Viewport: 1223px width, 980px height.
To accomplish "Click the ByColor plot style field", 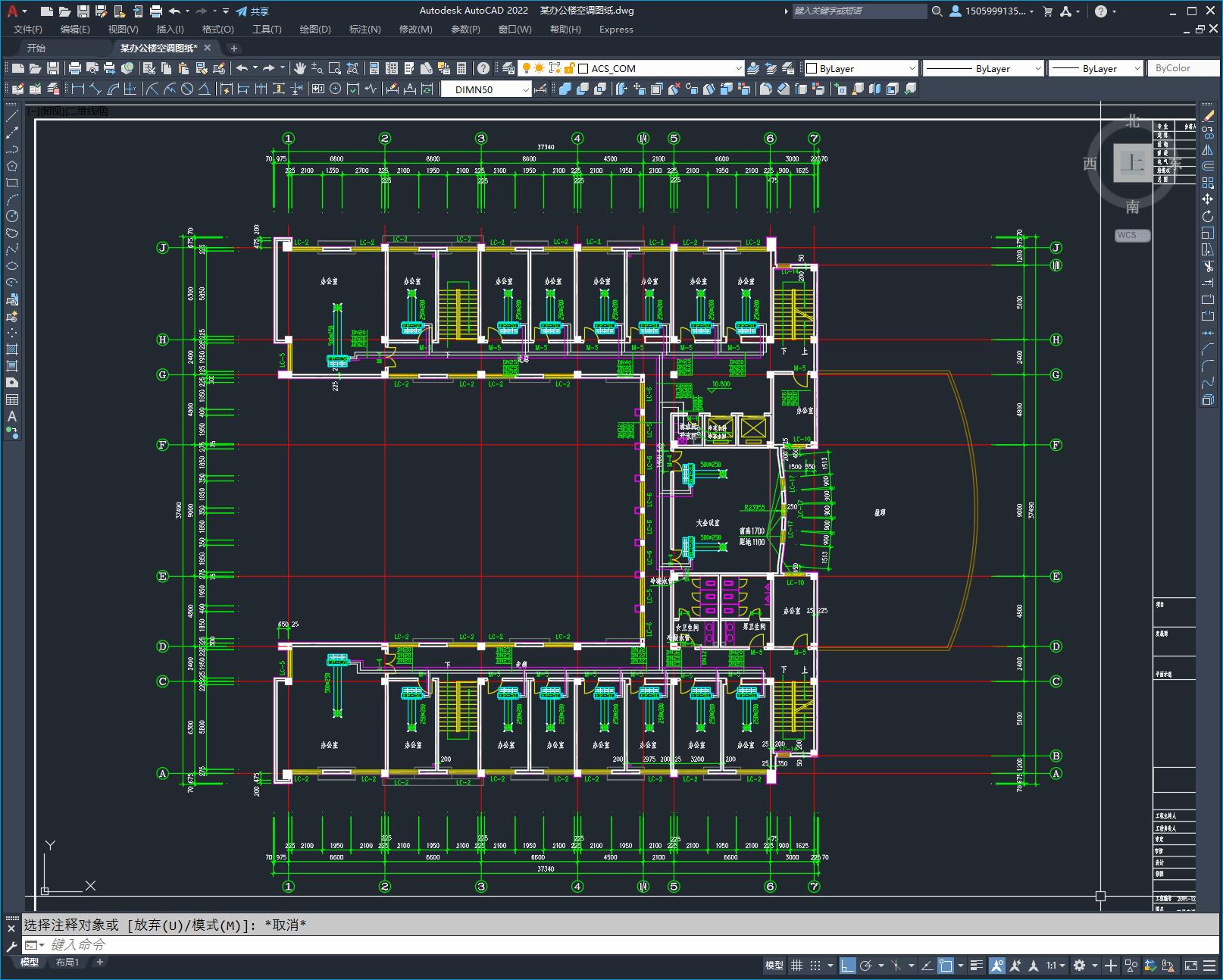I will tap(1184, 68).
